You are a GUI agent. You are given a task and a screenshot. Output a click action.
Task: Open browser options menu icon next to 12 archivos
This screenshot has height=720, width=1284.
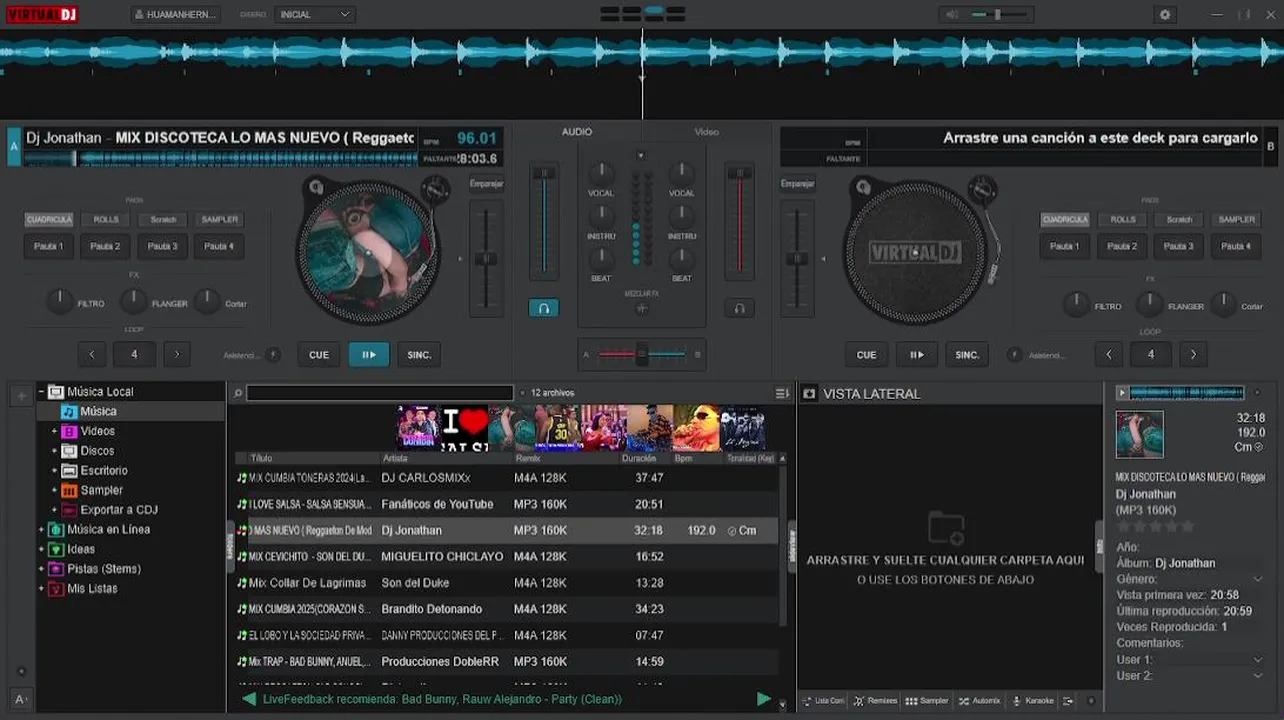(x=782, y=393)
